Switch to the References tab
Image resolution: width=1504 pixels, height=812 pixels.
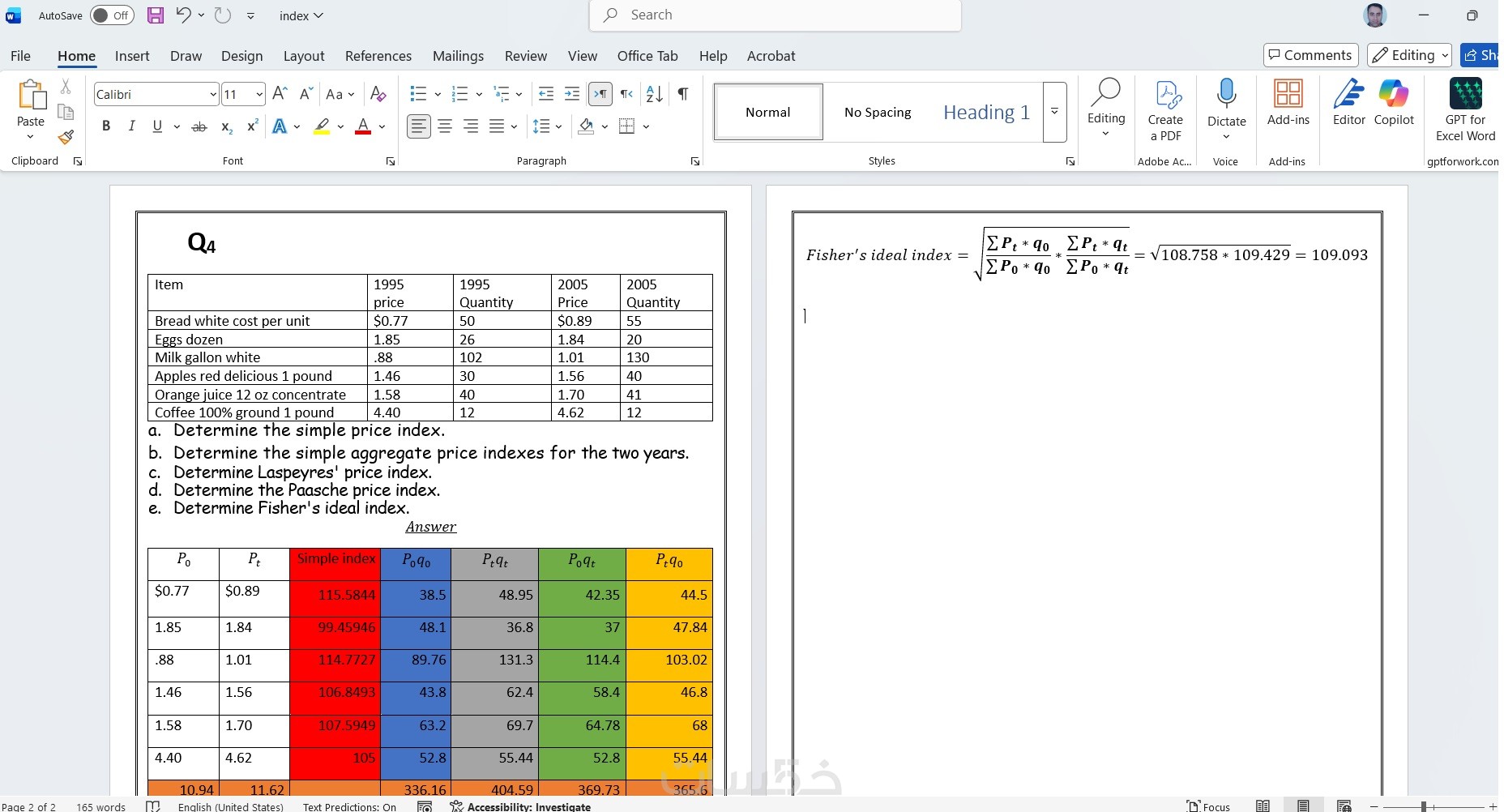tap(378, 56)
